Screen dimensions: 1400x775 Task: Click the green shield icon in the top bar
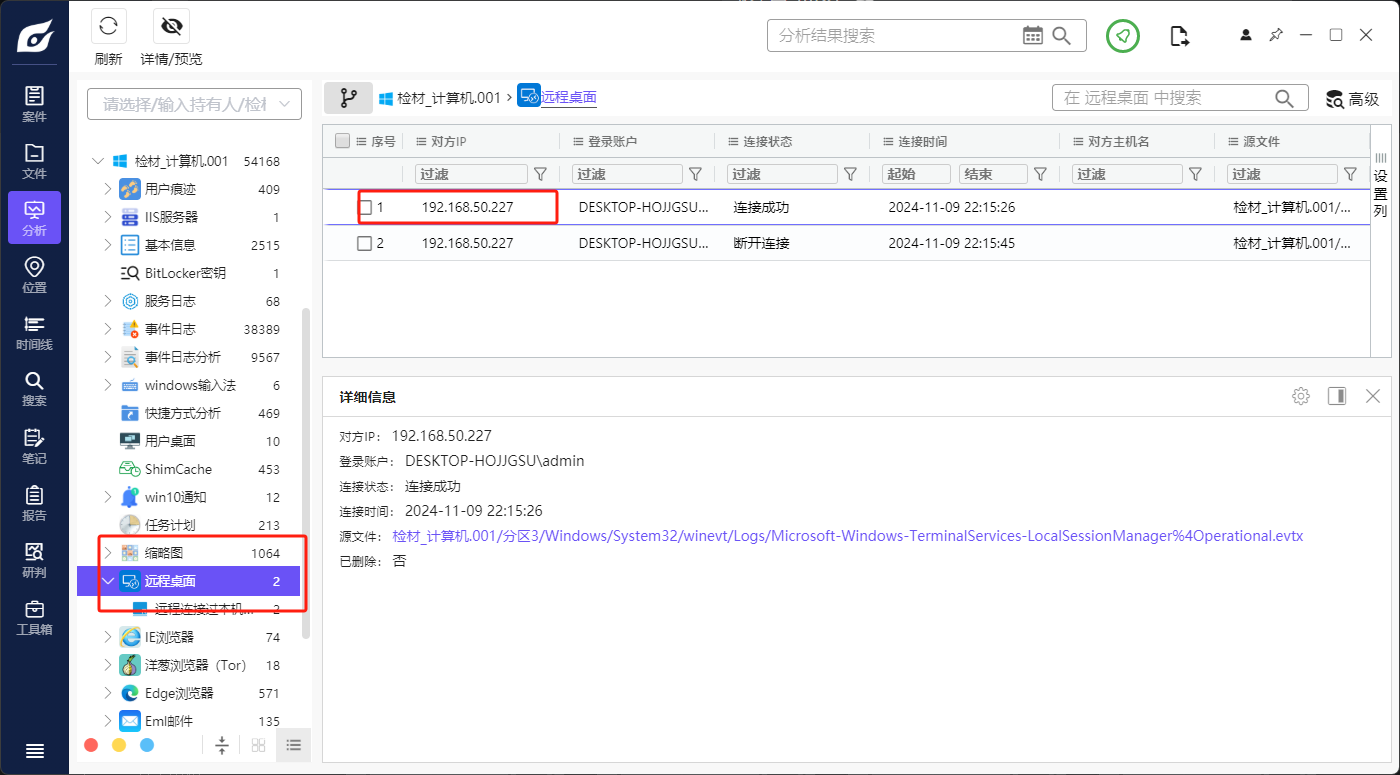pyautogui.click(x=1123, y=36)
